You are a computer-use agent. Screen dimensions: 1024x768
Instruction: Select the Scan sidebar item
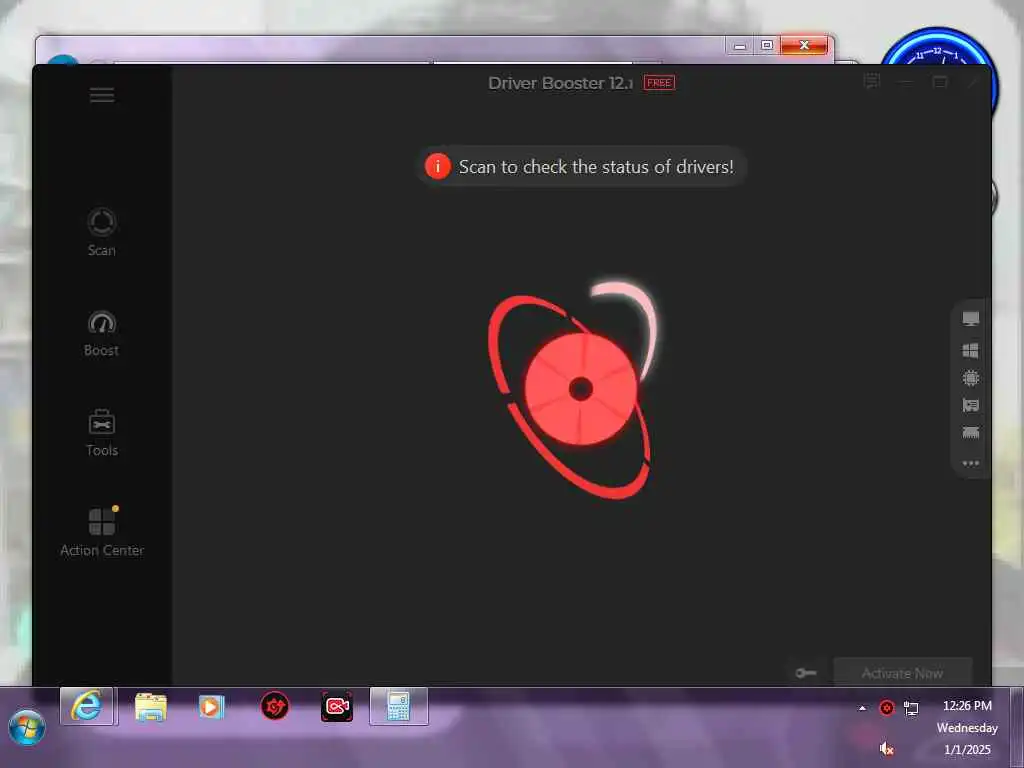pos(102,232)
